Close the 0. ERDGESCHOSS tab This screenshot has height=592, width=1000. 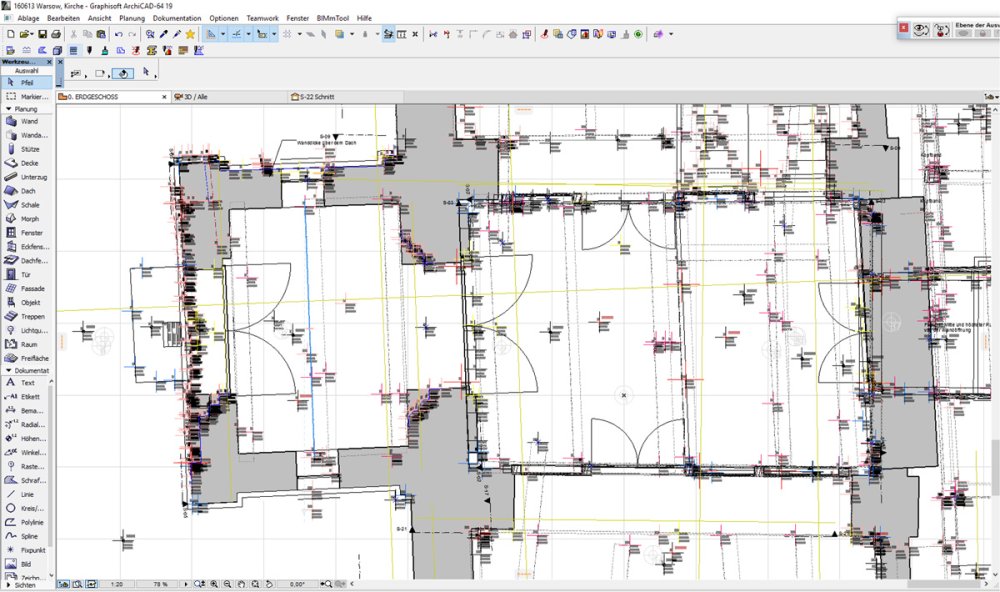165,97
